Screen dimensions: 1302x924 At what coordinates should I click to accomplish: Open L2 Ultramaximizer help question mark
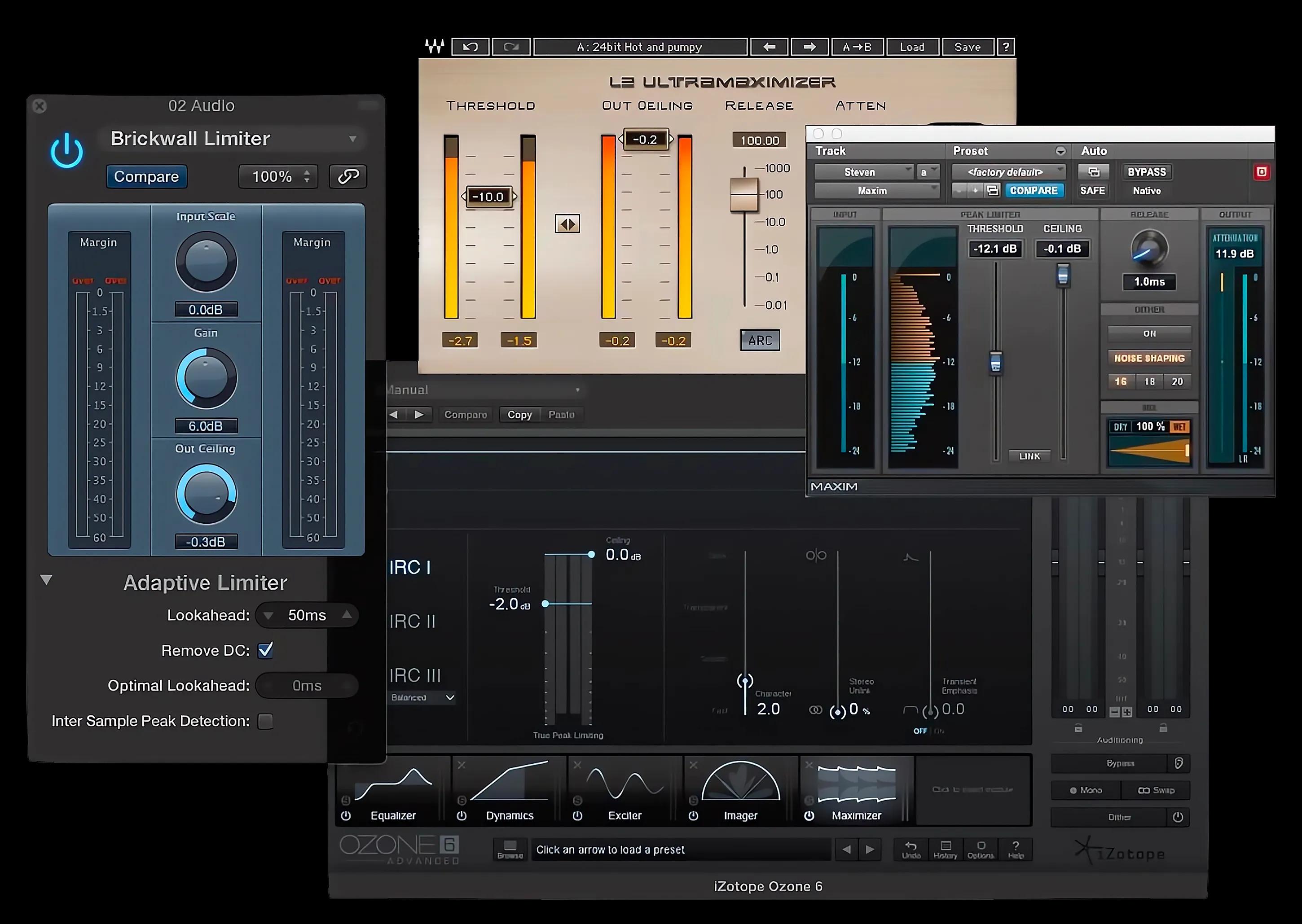click(1006, 47)
